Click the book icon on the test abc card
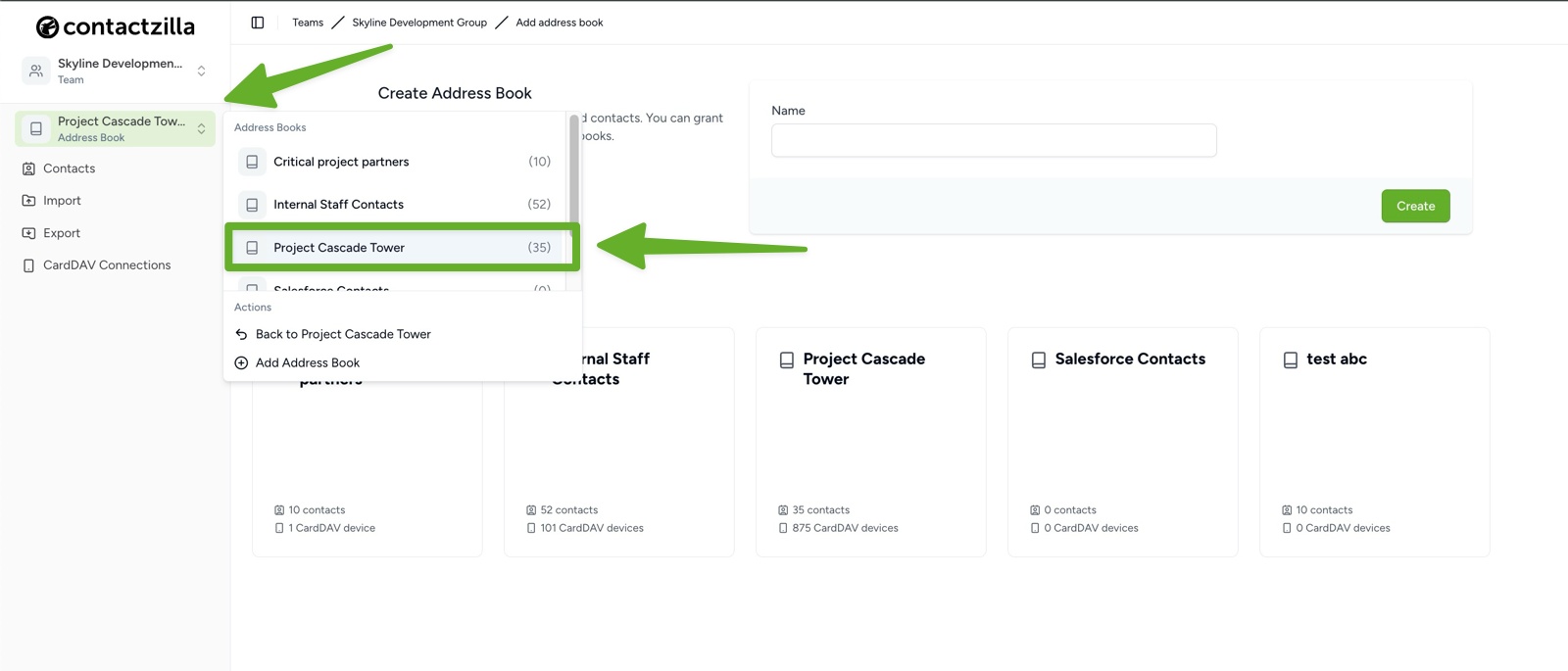The height and width of the screenshot is (671, 1568). point(1291,359)
